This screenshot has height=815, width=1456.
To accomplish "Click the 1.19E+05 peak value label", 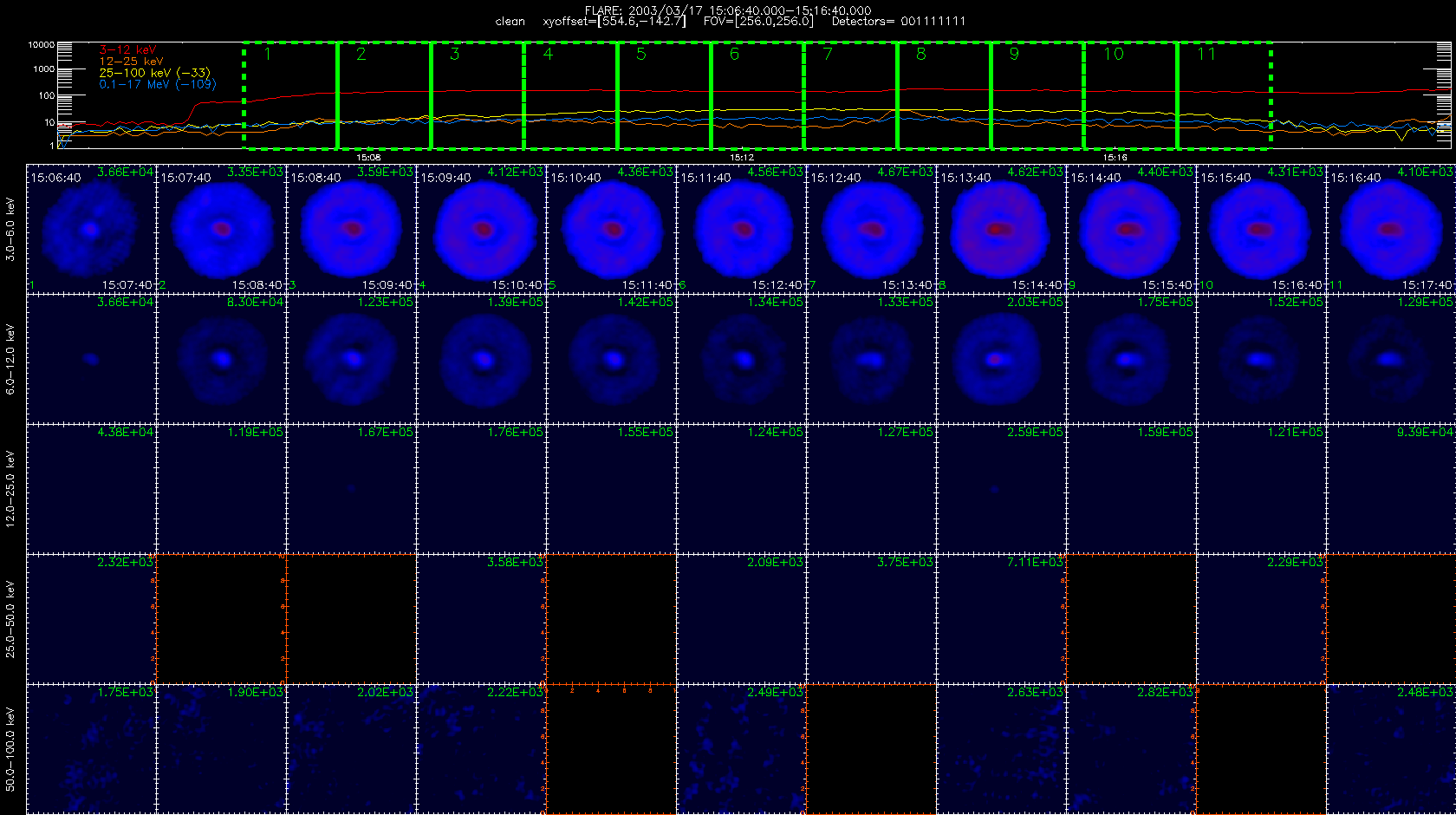I will (255, 433).
